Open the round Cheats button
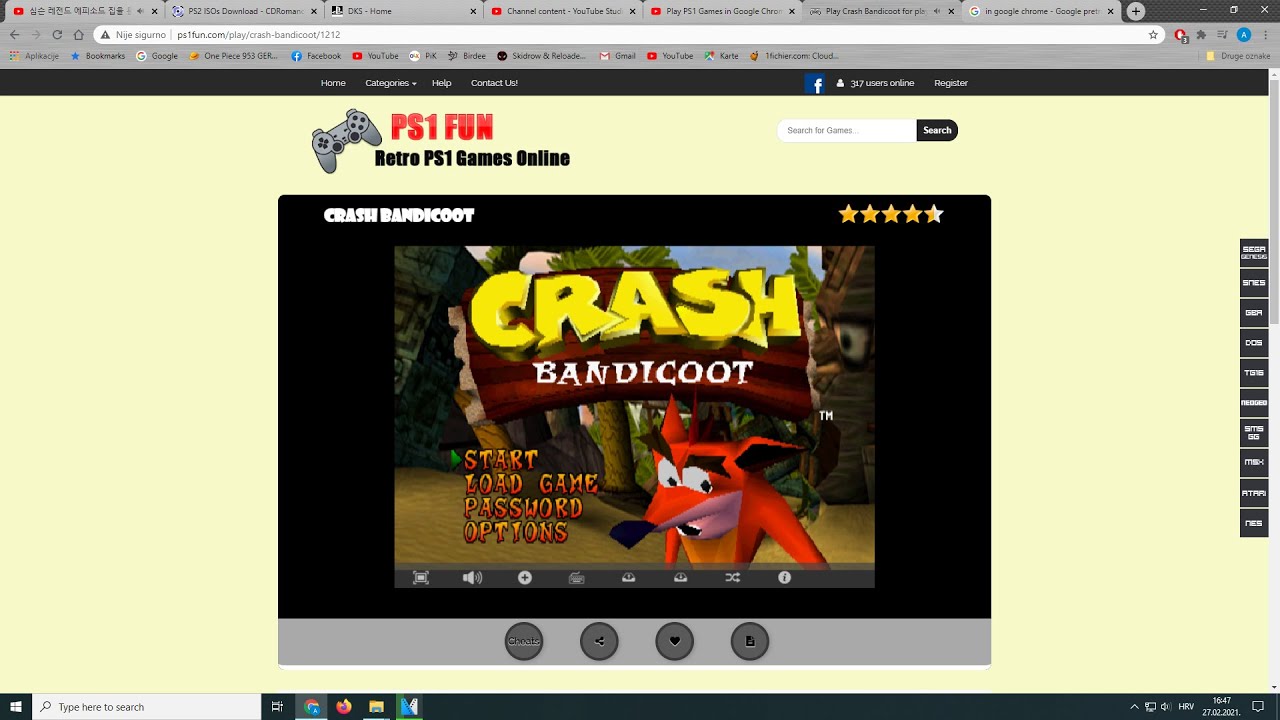Image resolution: width=1280 pixels, height=720 pixels. (524, 641)
